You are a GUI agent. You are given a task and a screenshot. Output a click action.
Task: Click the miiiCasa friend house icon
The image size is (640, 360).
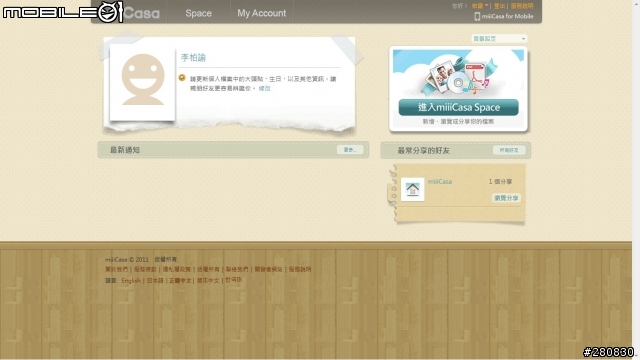point(413,189)
